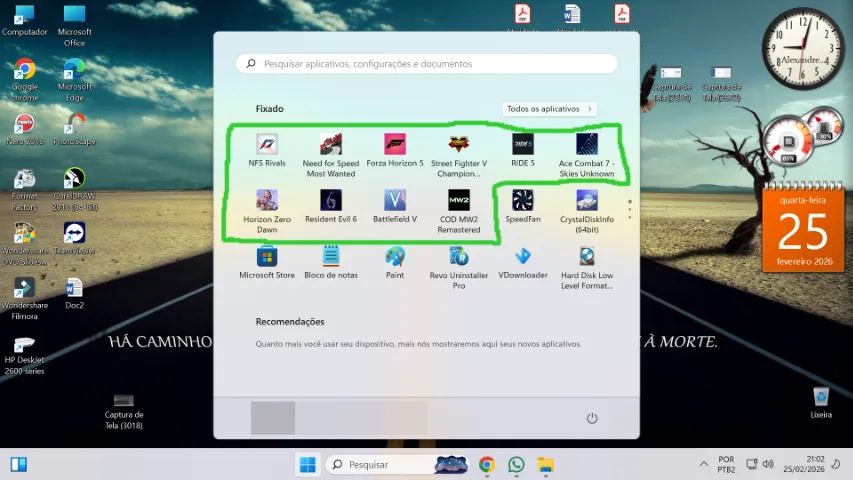Image resolution: width=853 pixels, height=480 pixels.
Task: Open the Lixeira recycle bin
Action: click(821, 403)
